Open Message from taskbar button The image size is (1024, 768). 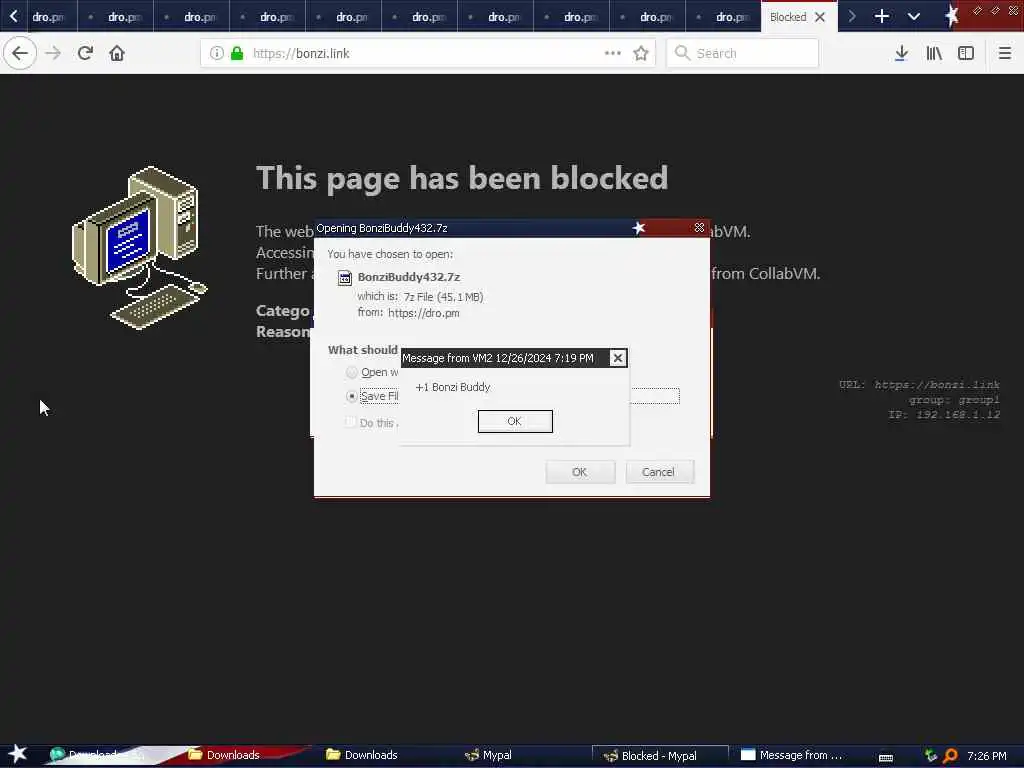(792, 755)
